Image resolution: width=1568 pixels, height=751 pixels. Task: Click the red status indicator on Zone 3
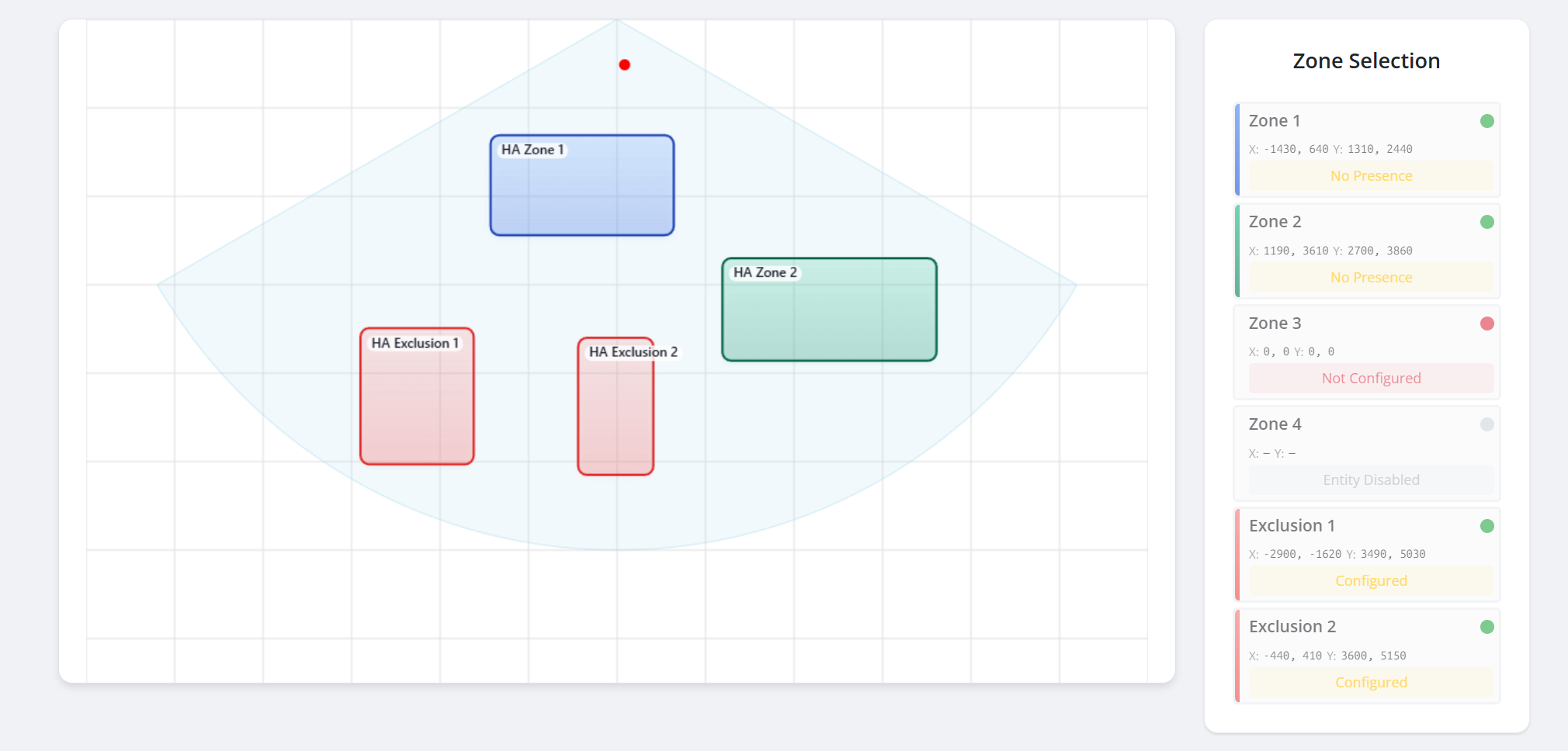[1486, 324]
